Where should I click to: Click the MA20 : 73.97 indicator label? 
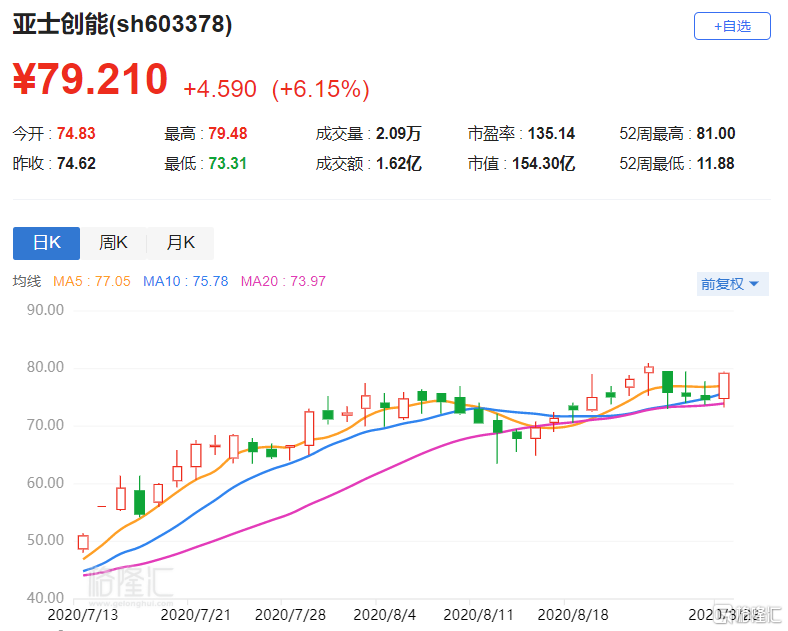283,281
